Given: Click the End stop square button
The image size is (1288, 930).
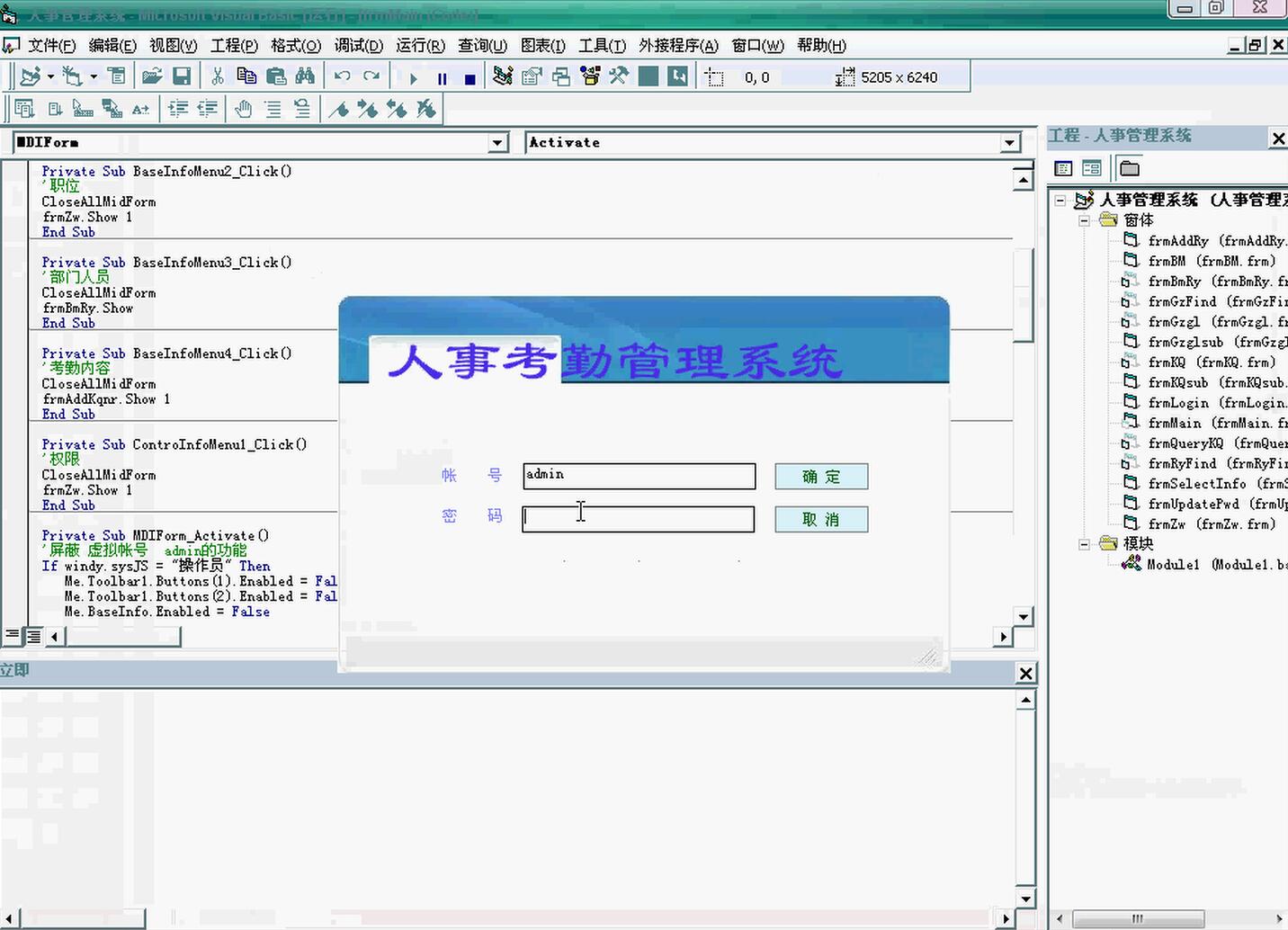Looking at the screenshot, I should [x=470, y=78].
